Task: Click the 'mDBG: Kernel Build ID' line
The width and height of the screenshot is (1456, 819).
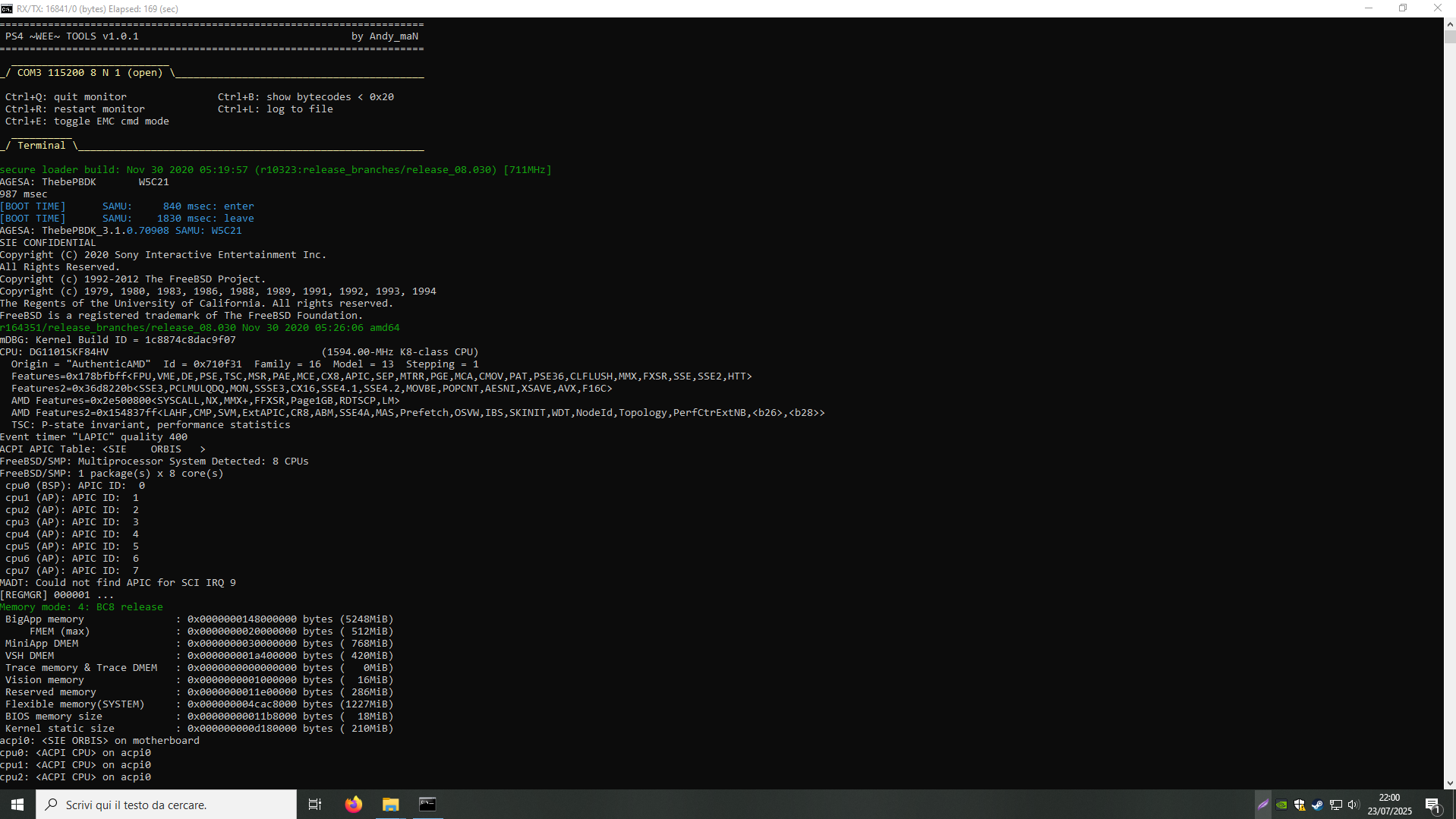Action: click(118, 340)
